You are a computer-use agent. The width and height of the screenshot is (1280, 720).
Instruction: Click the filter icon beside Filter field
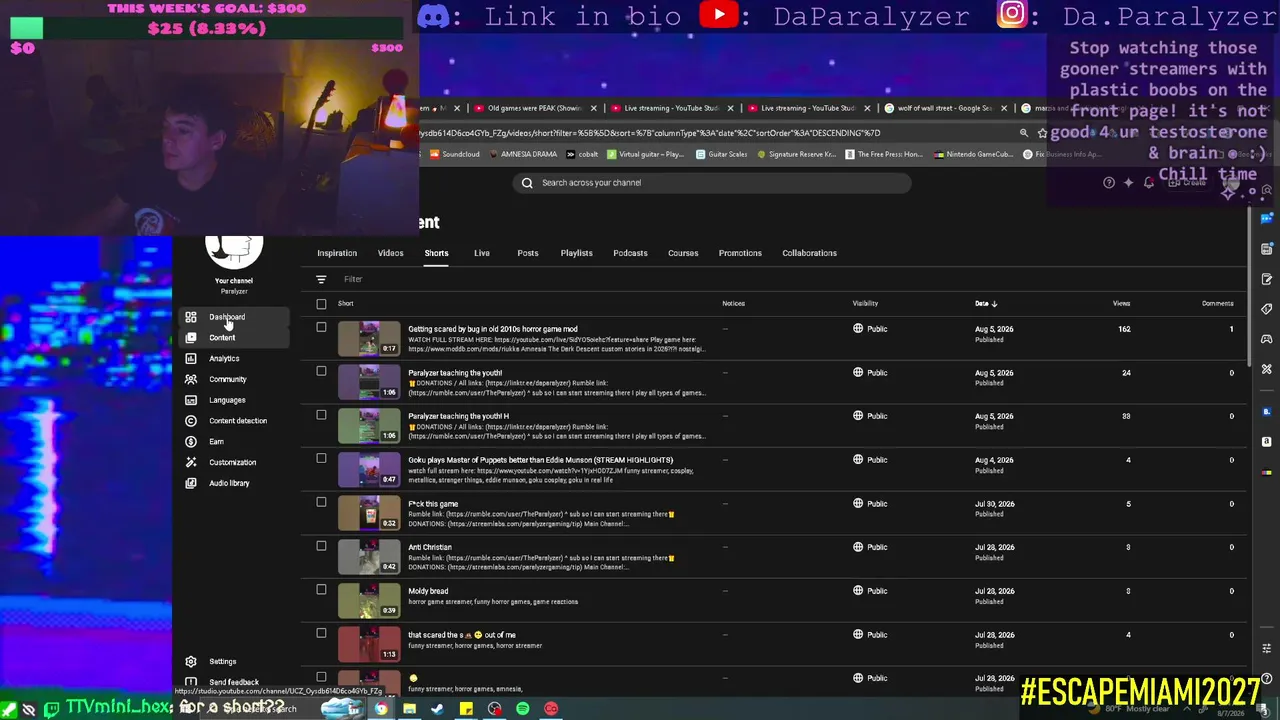coord(321,279)
